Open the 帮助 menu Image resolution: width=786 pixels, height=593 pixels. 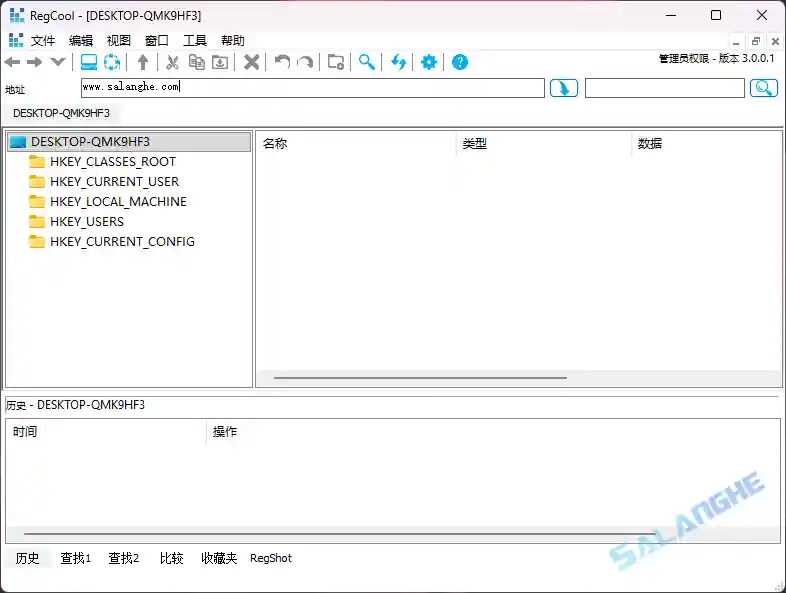click(x=233, y=40)
